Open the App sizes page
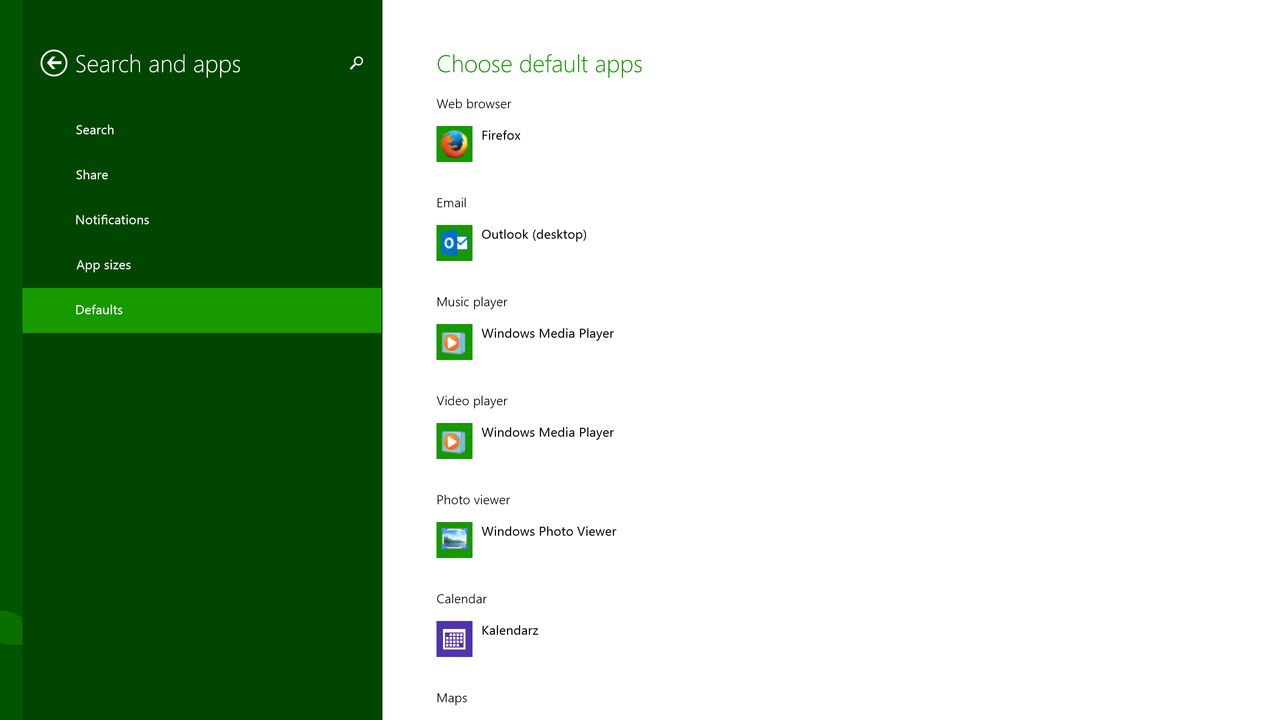The height and width of the screenshot is (720, 1280). (x=202, y=265)
